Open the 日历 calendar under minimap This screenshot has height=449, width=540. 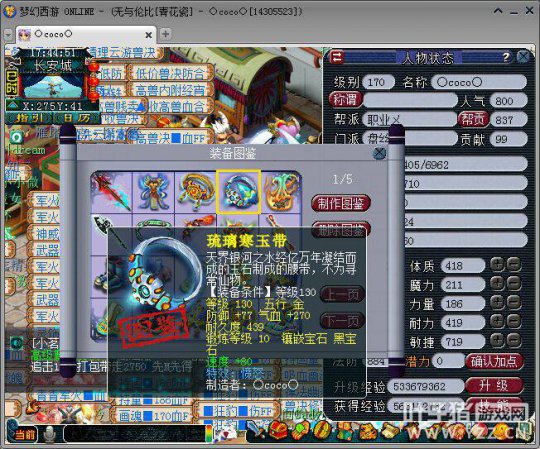tap(77, 118)
